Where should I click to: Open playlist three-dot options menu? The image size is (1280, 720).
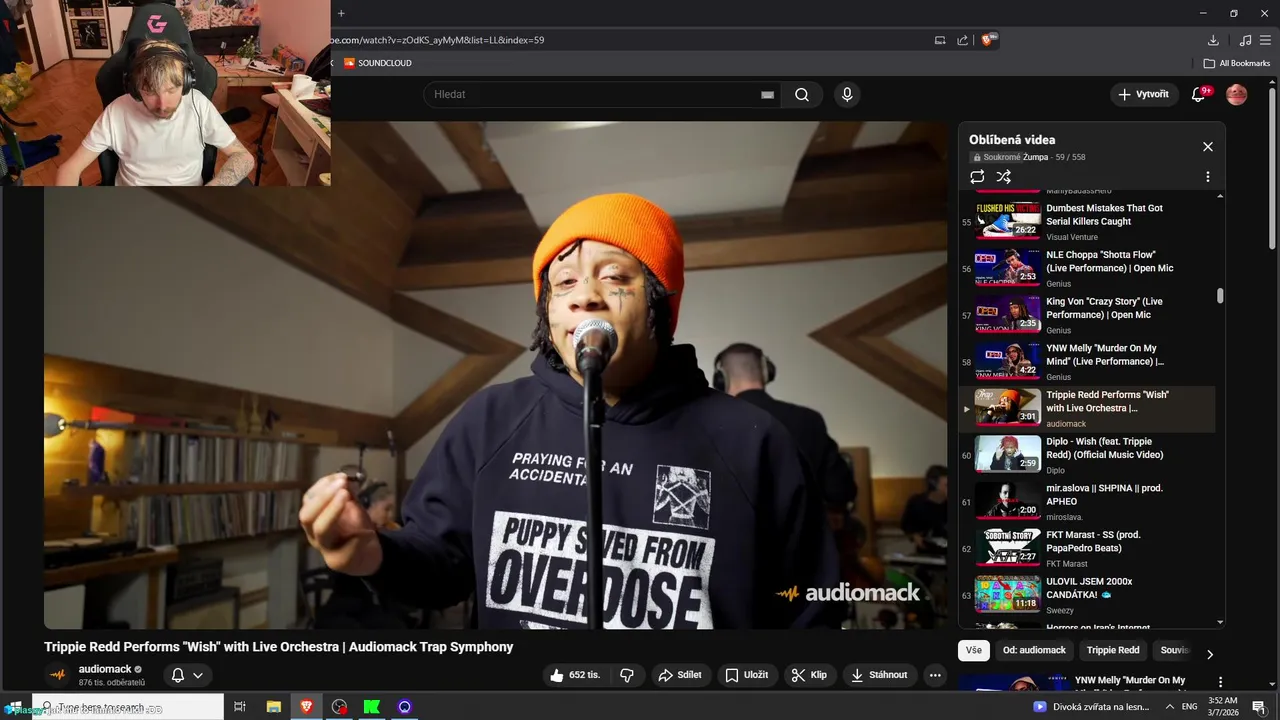tap(1207, 177)
